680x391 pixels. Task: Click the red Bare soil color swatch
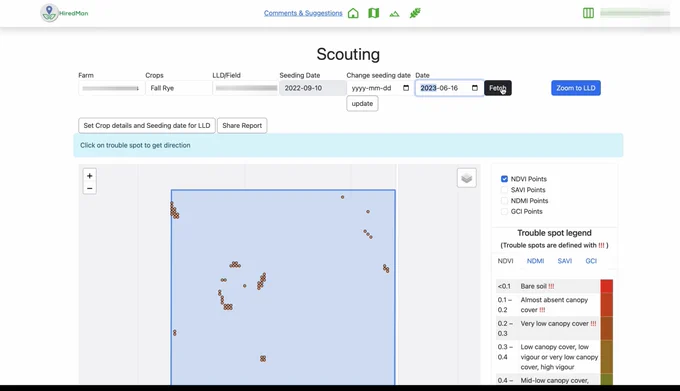[606, 286]
